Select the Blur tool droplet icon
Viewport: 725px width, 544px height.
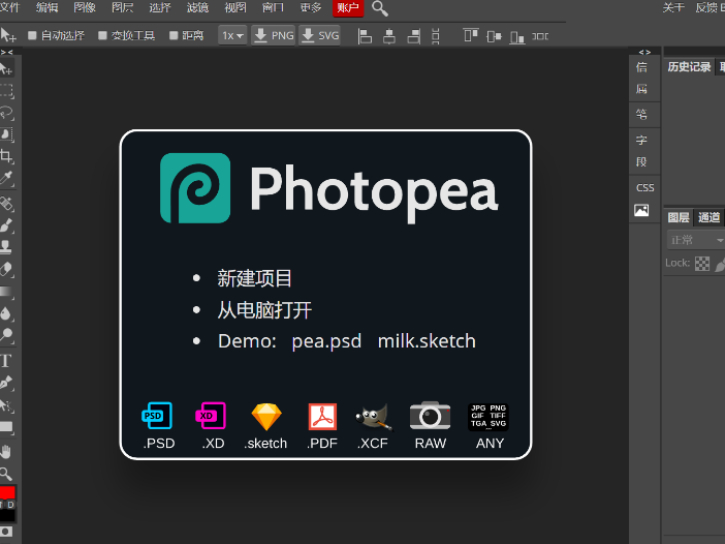coord(6,313)
